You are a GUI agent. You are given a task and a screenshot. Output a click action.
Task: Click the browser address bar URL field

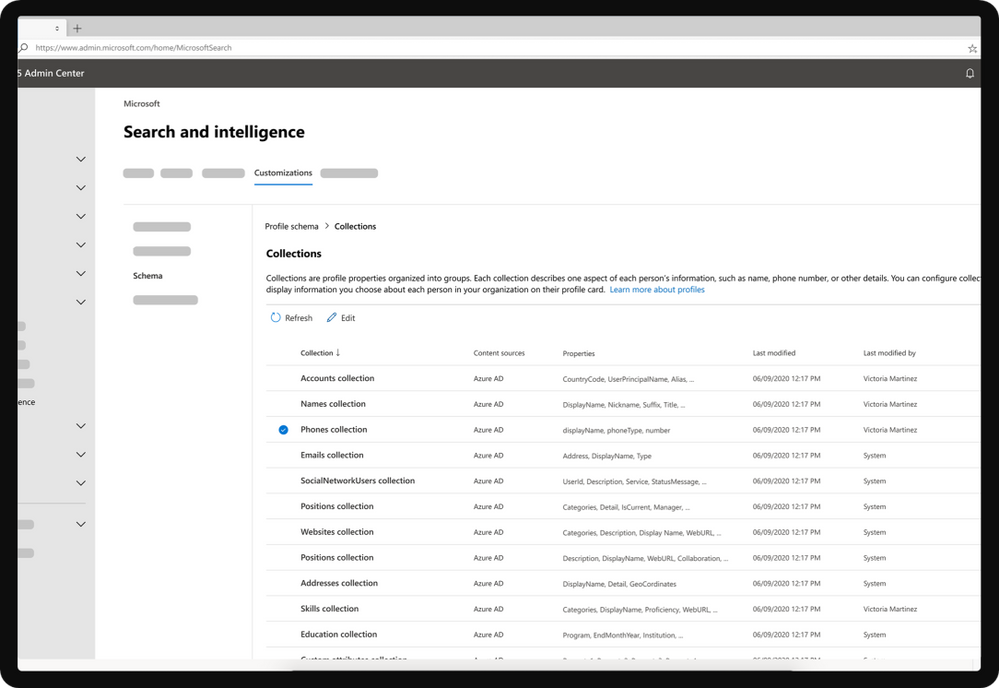(400, 47)
